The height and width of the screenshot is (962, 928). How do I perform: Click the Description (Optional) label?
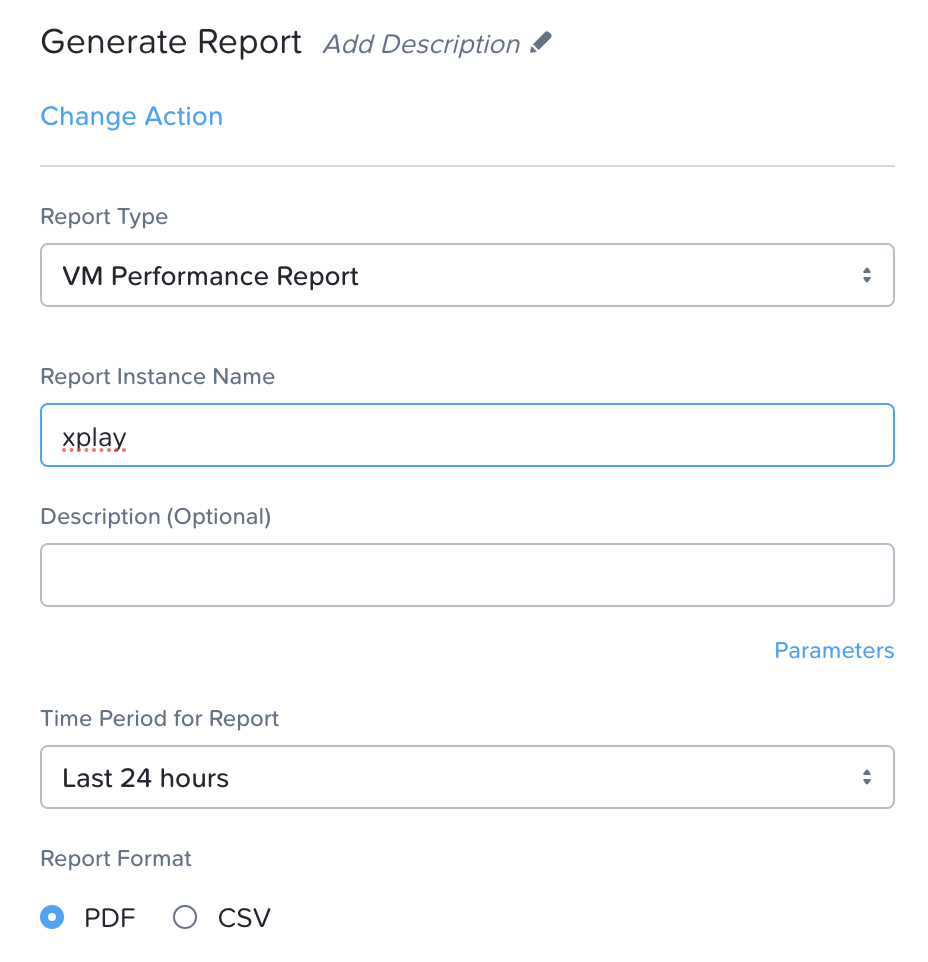coord(155,517)
